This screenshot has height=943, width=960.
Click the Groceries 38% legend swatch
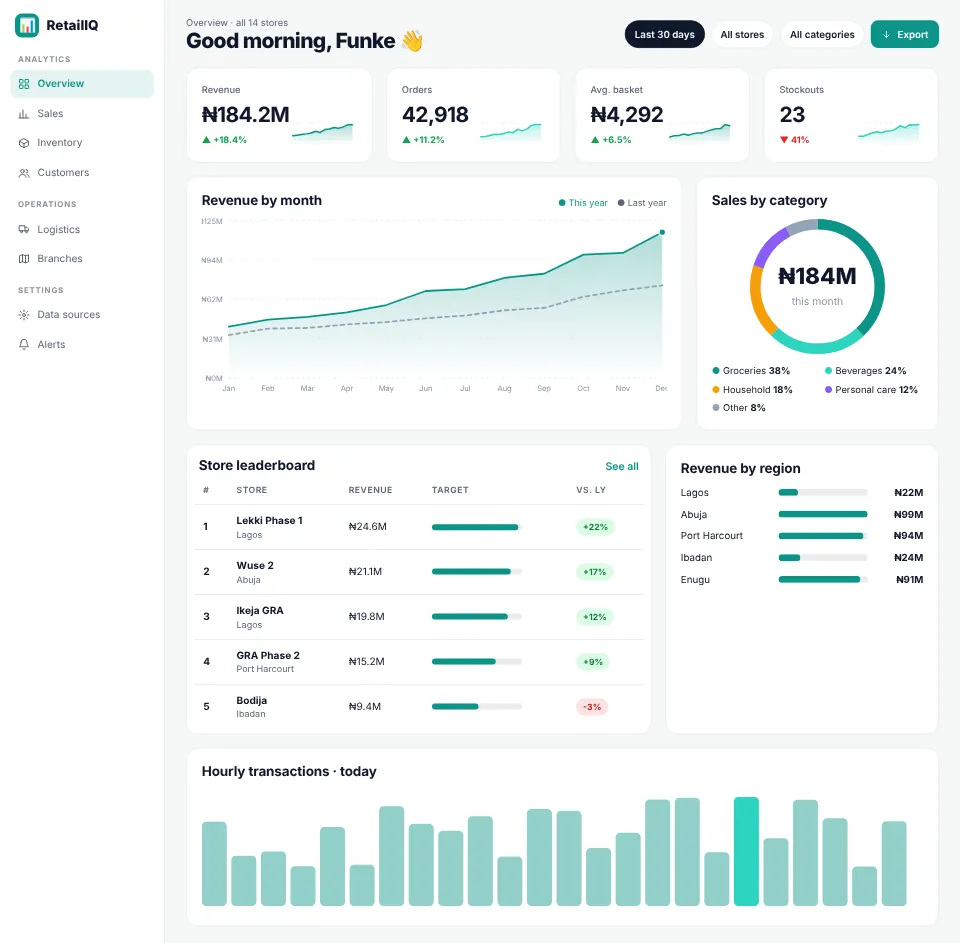click(716, 370)
